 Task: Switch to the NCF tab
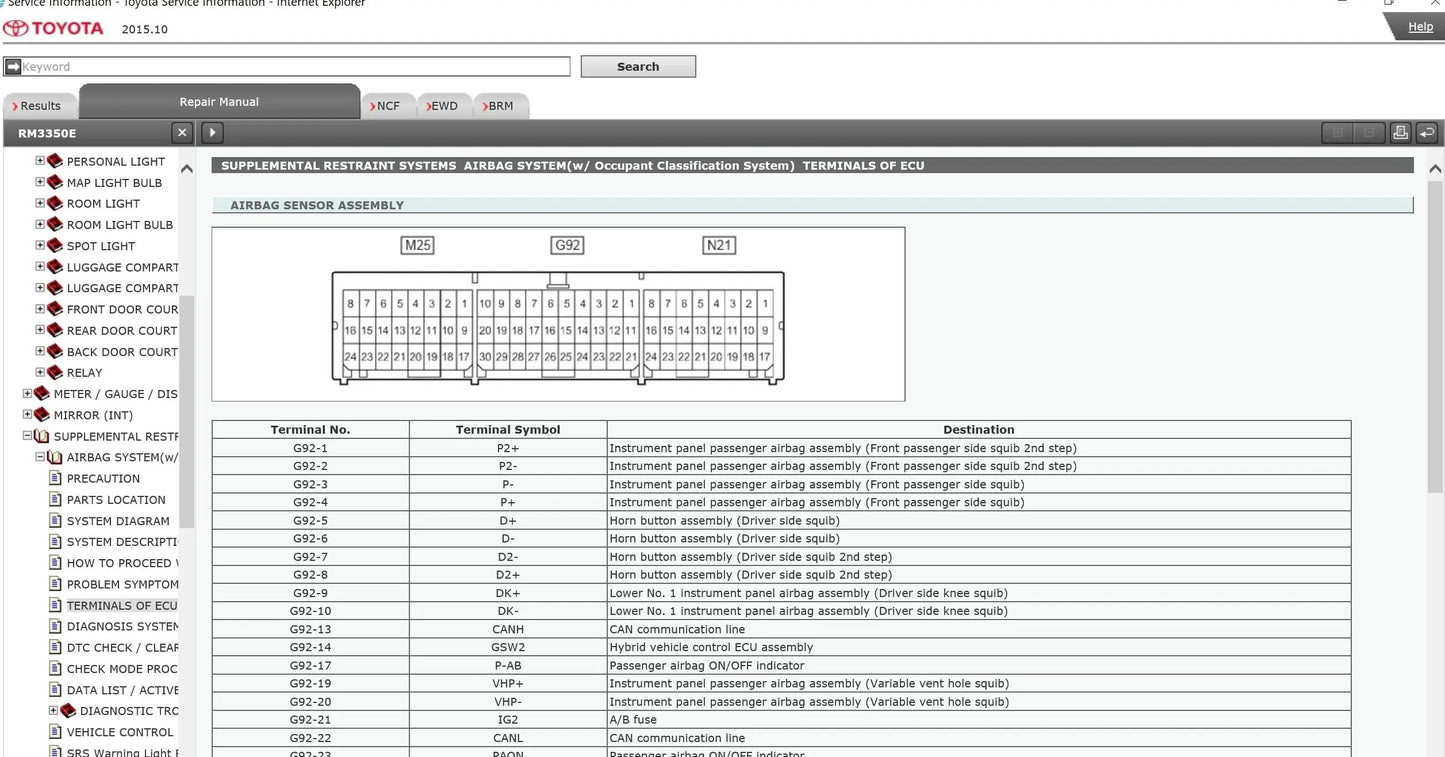click(x=386, y=106)
